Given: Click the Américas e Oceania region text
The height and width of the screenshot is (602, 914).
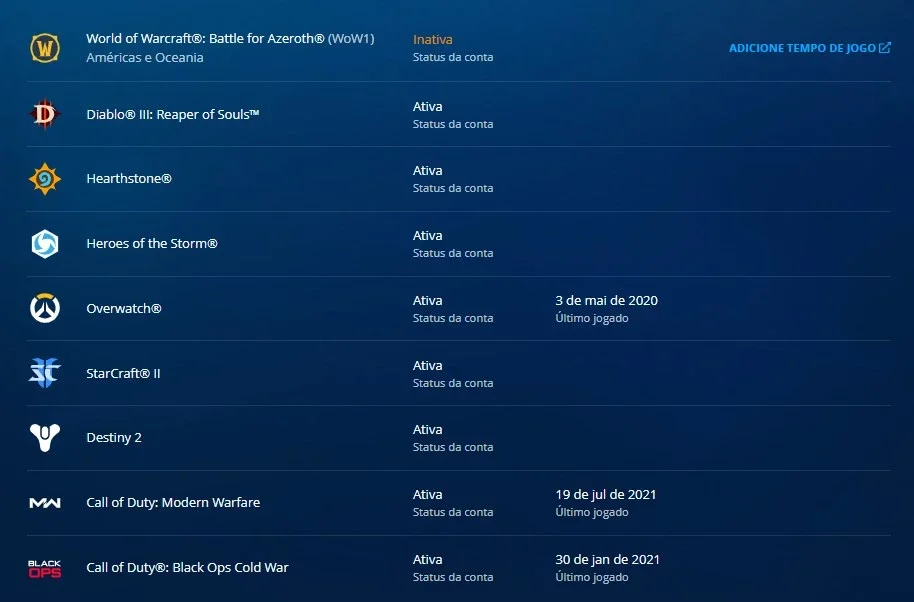Looking at the screenshot, I should click(145, 58).
